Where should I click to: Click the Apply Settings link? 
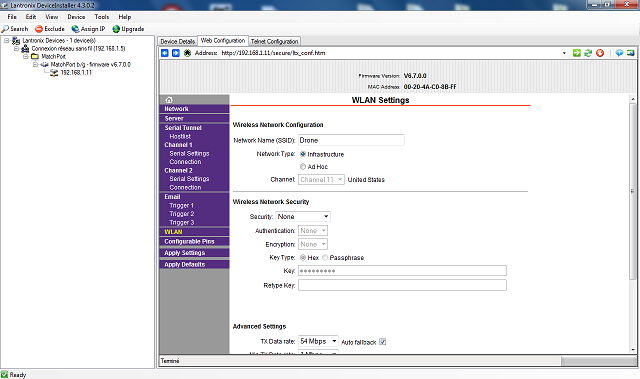[x=184, y=253]
